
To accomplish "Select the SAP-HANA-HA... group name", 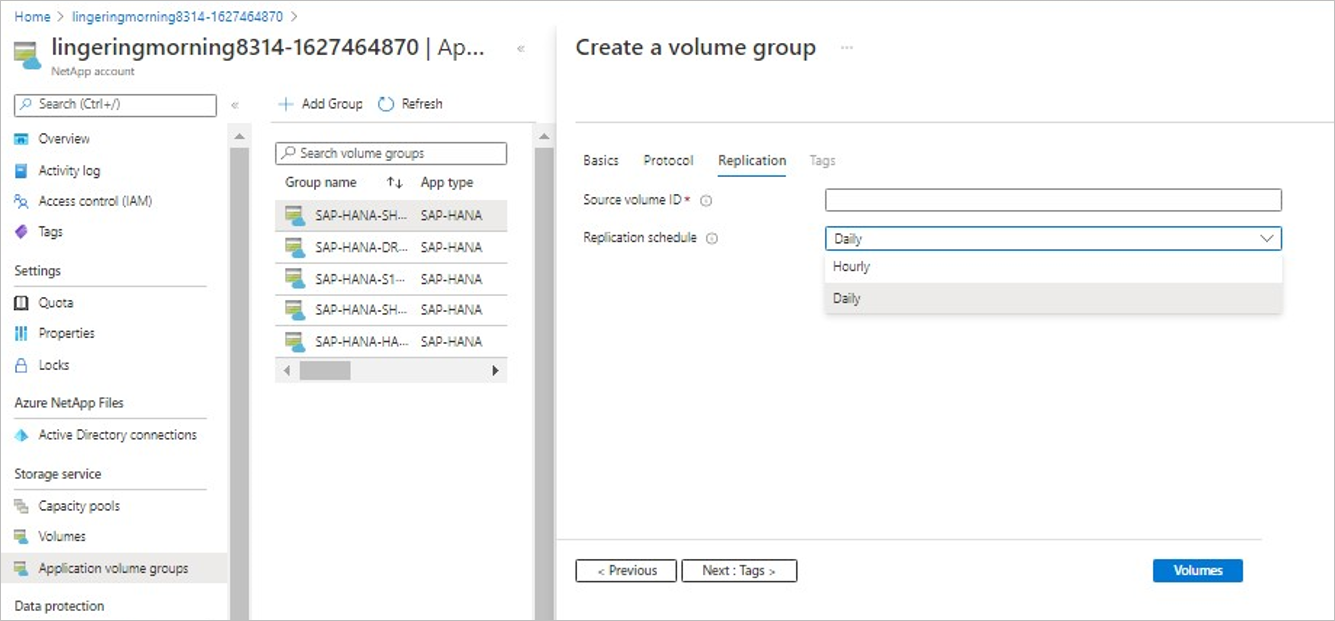I will (362, 341).
